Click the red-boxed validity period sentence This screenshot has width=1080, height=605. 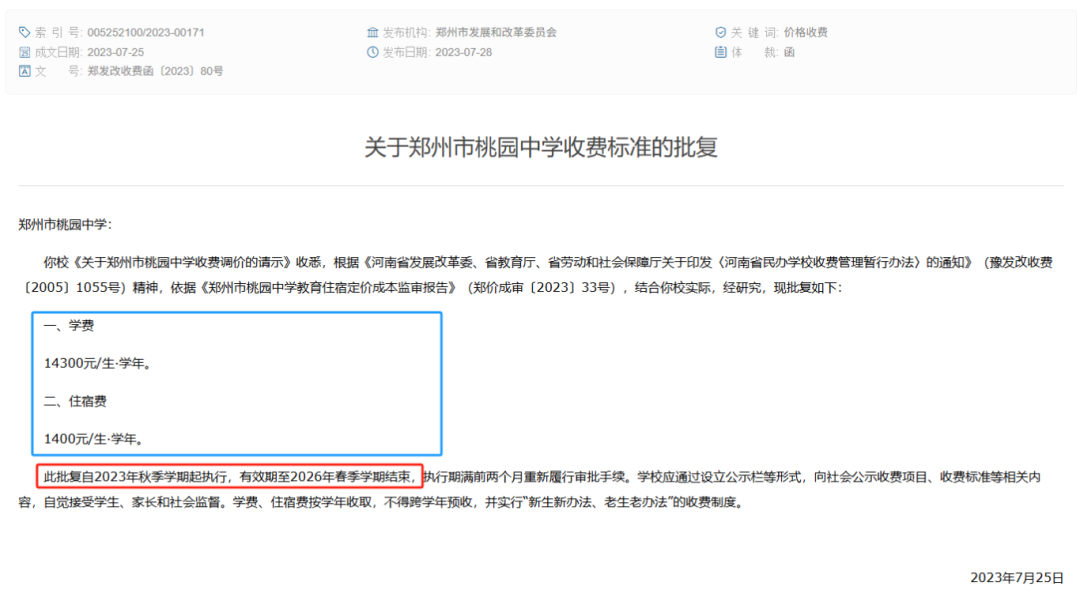[x=228, y=477]
